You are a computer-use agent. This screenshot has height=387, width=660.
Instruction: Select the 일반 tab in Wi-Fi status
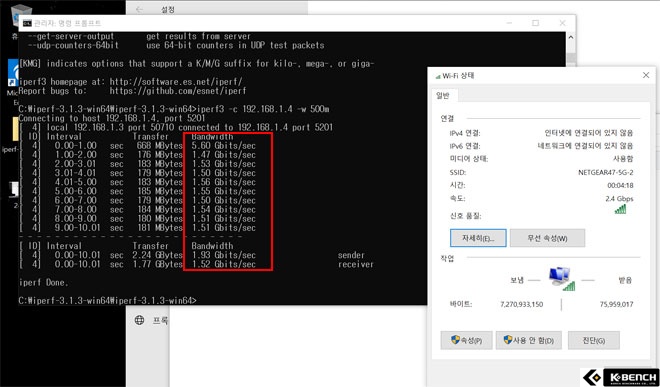tap(443, 96)
